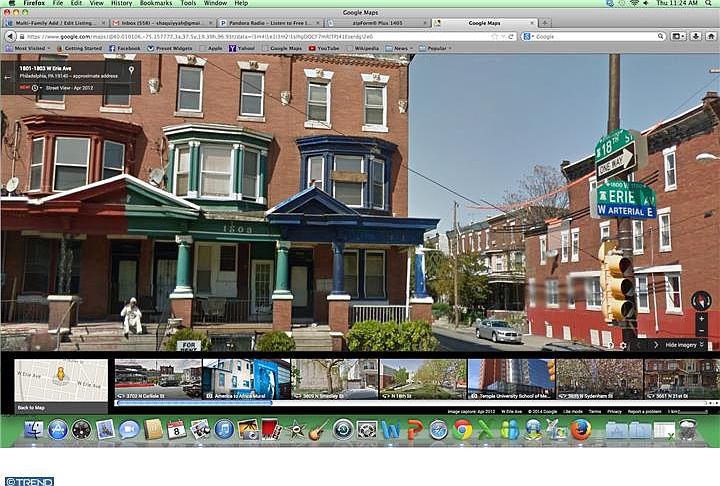Screen dimensions: 720x486
Task: Click the back arrow in address card
Action: click(x=7, y=78)
